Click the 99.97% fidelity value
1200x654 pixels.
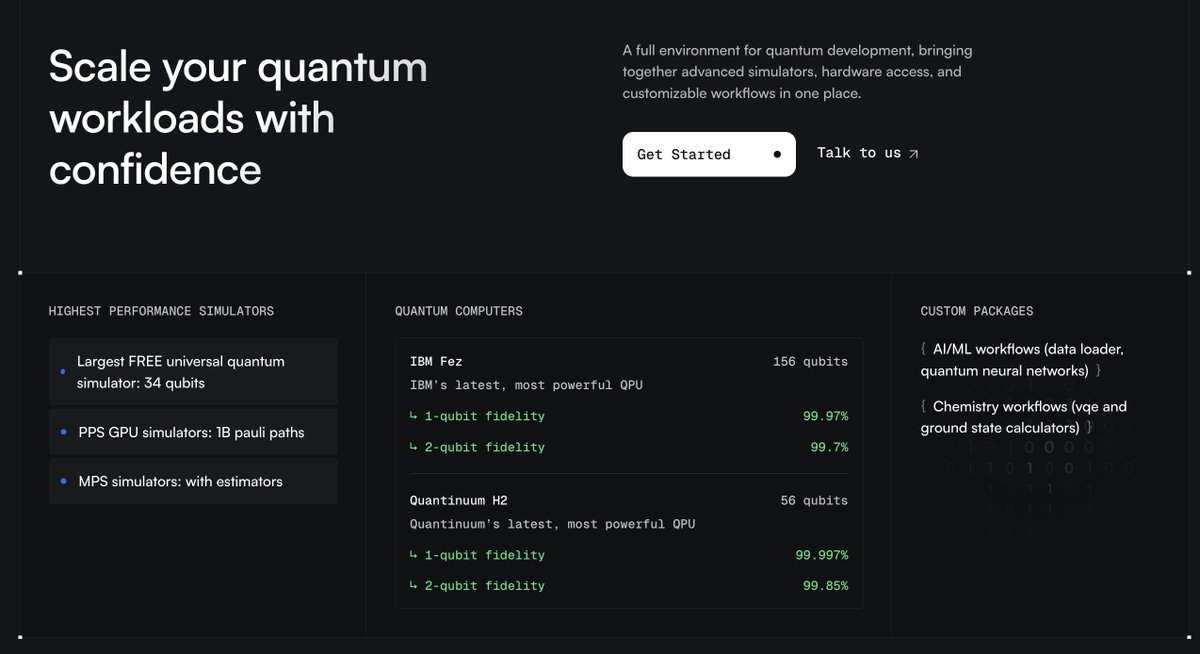(x=825, y=416)
